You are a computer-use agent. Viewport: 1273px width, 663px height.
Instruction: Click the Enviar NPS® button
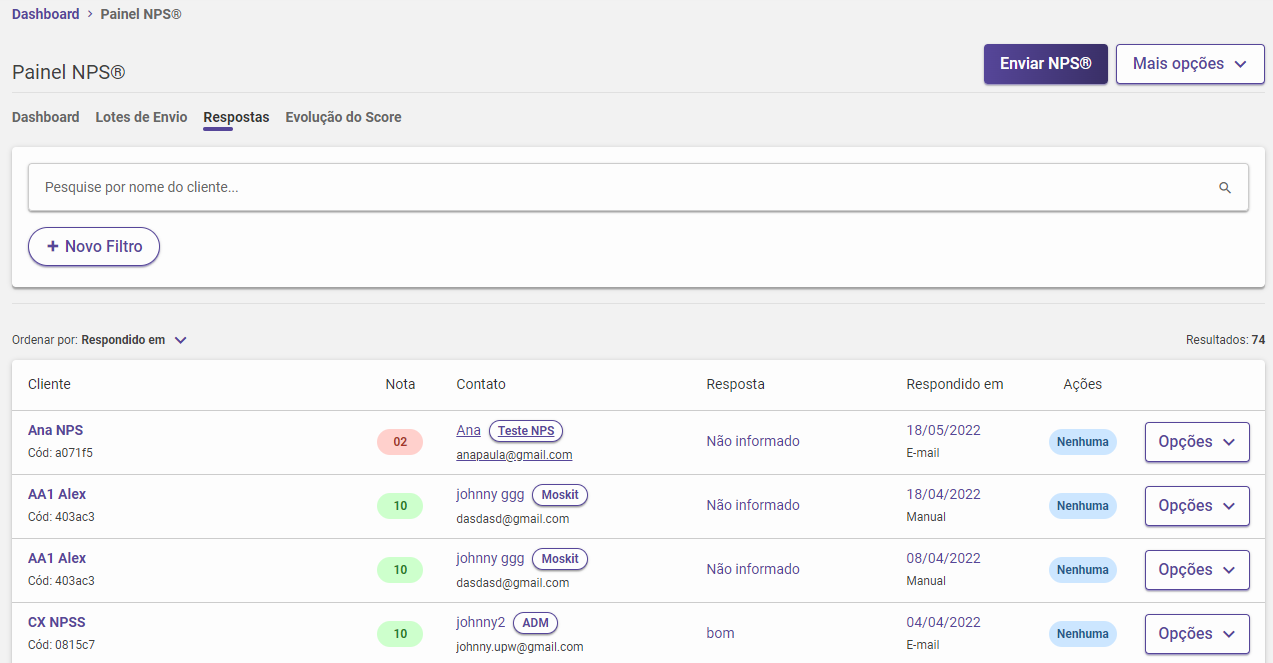pos(1046,64)
